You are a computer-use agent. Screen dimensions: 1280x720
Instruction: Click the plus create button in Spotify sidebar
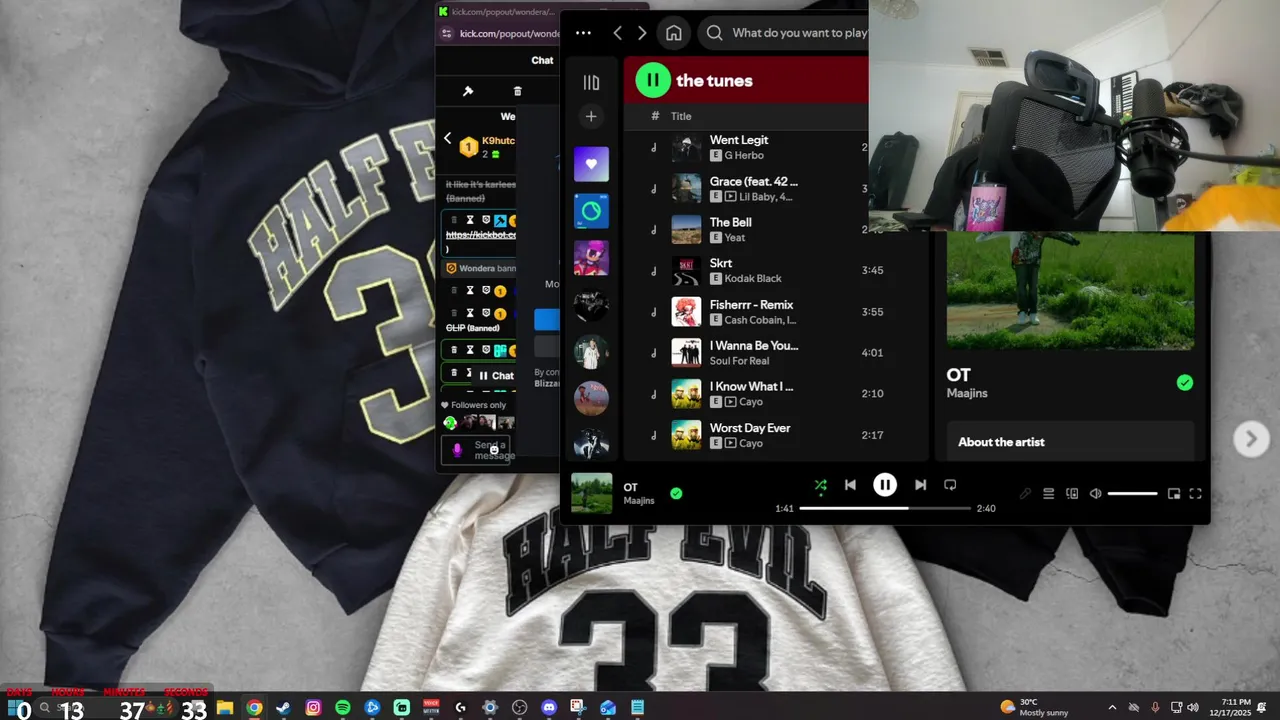pos(591,116)
